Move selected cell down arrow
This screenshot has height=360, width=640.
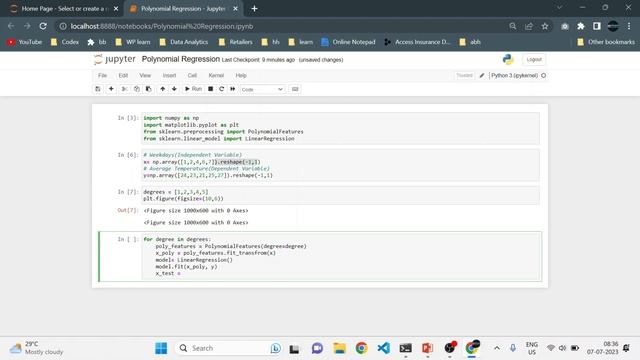pyautogui.click(x=174, y=89)
